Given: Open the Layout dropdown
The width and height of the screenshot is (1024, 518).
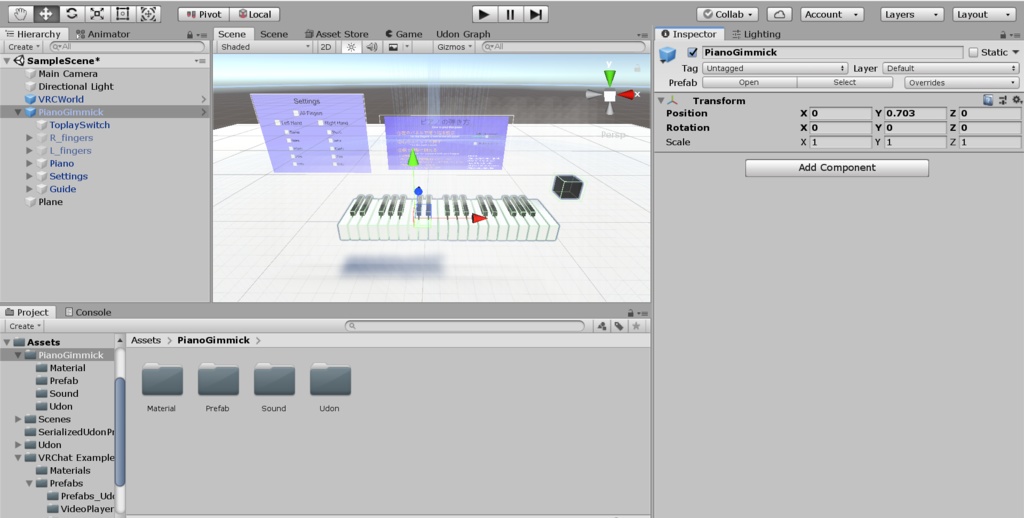Looking at the screenshot, I should (984, 14).
